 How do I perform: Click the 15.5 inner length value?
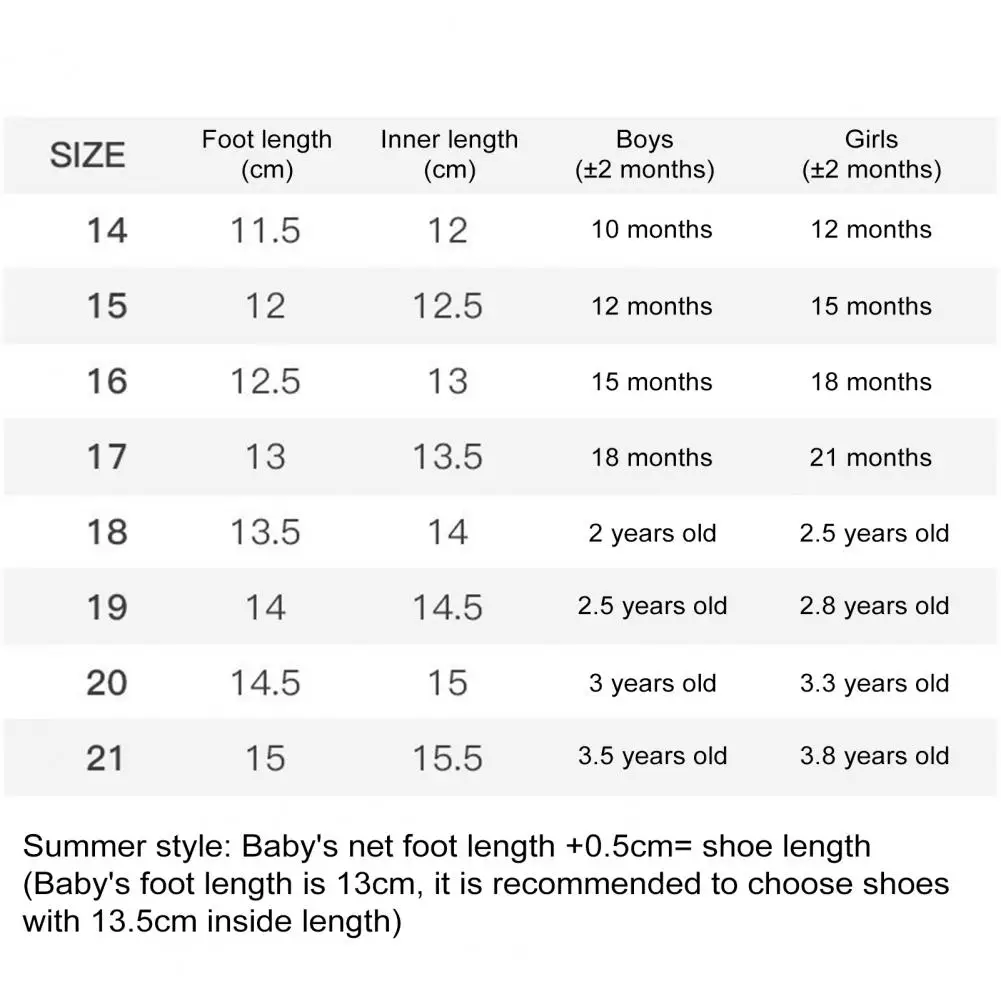click(x=448, y=758)
